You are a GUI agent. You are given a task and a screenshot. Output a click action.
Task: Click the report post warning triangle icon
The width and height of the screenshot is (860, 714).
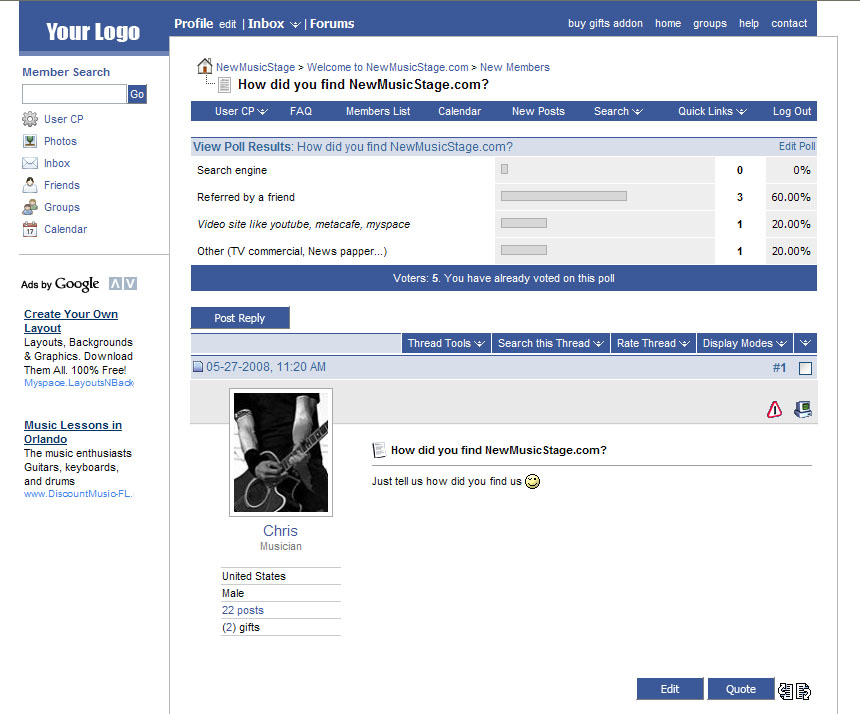(774, 409)
